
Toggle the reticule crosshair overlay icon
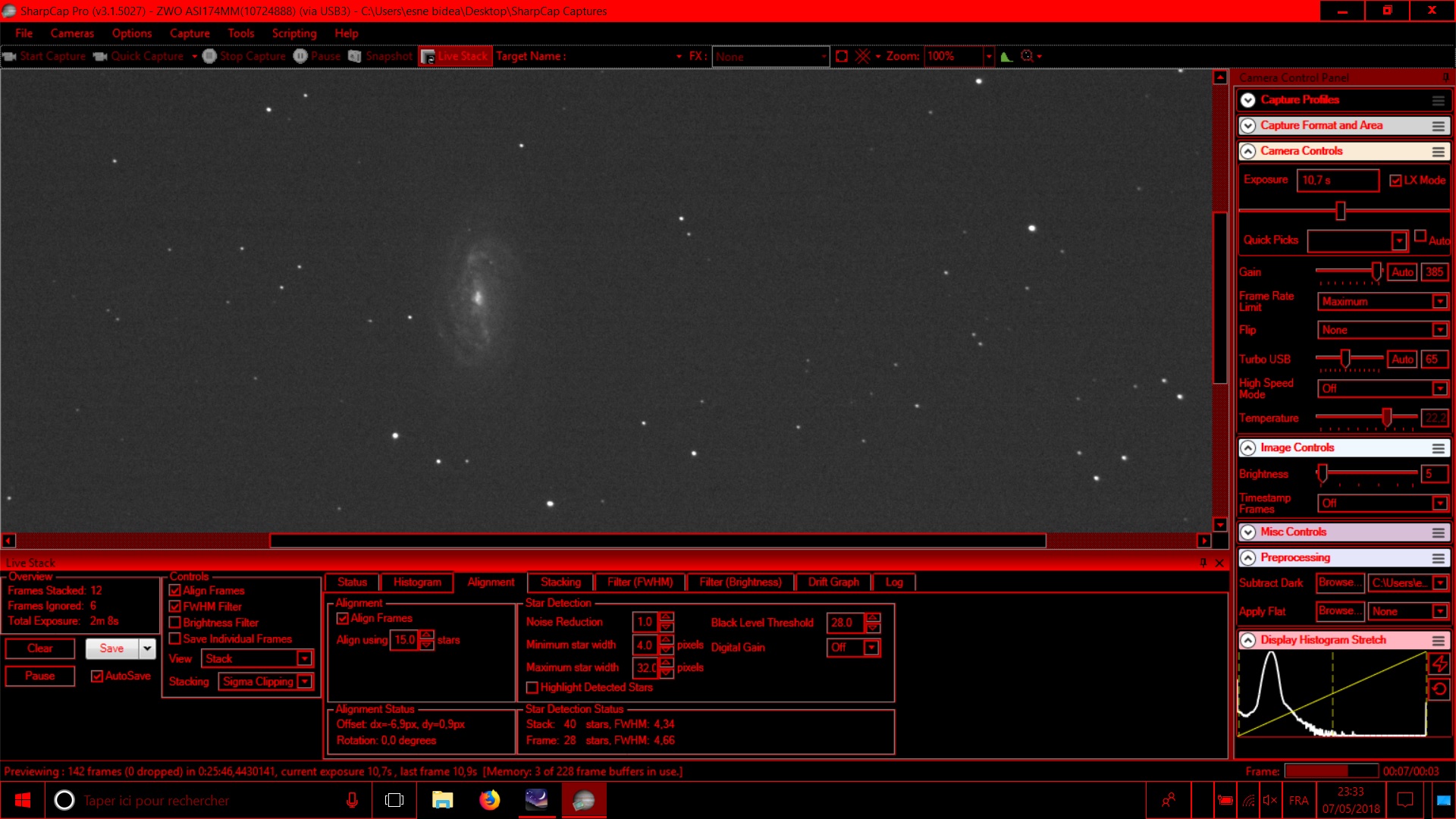pos(862,56)
